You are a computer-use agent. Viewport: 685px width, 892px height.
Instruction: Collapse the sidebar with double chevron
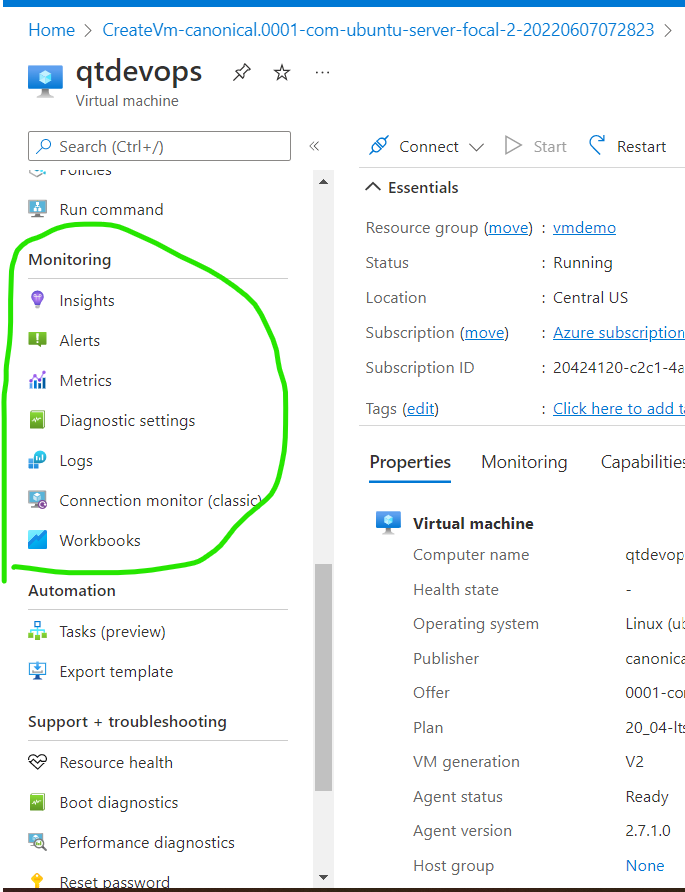tap(314, 146)
